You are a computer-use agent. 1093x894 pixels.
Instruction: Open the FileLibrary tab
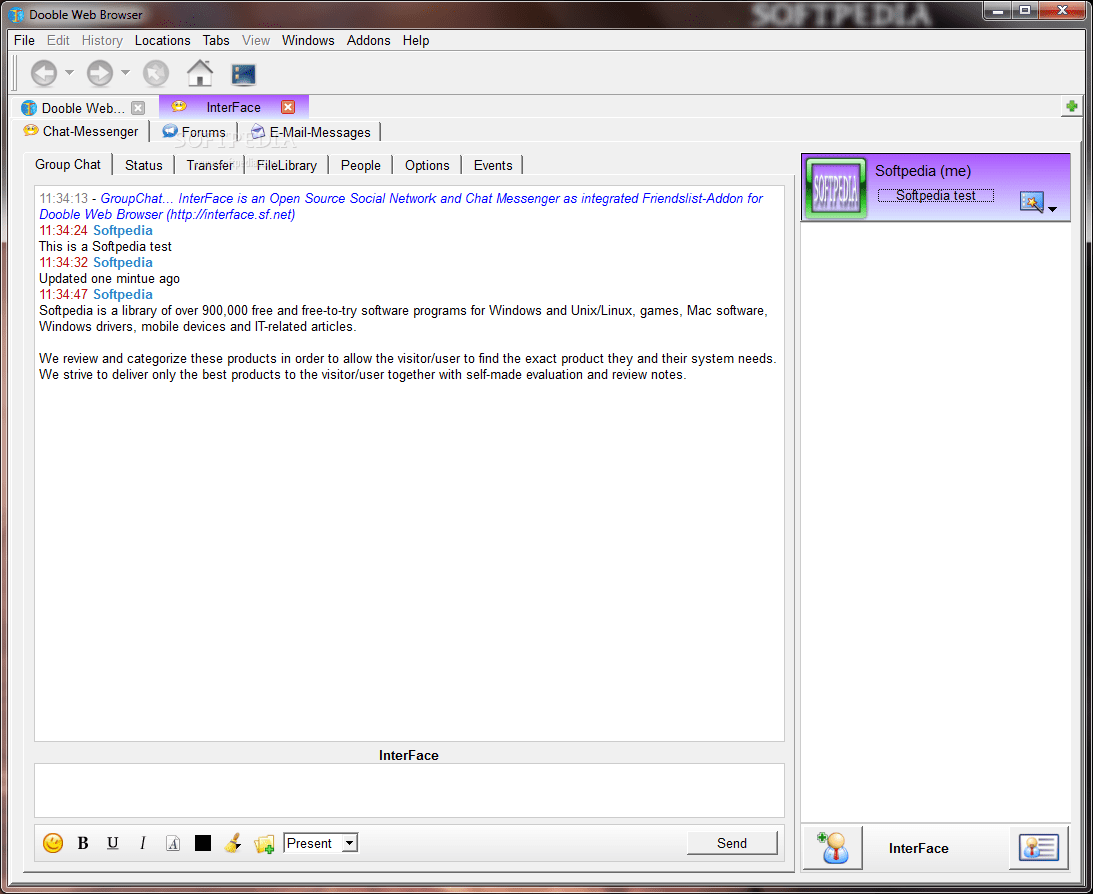(286, 165)
